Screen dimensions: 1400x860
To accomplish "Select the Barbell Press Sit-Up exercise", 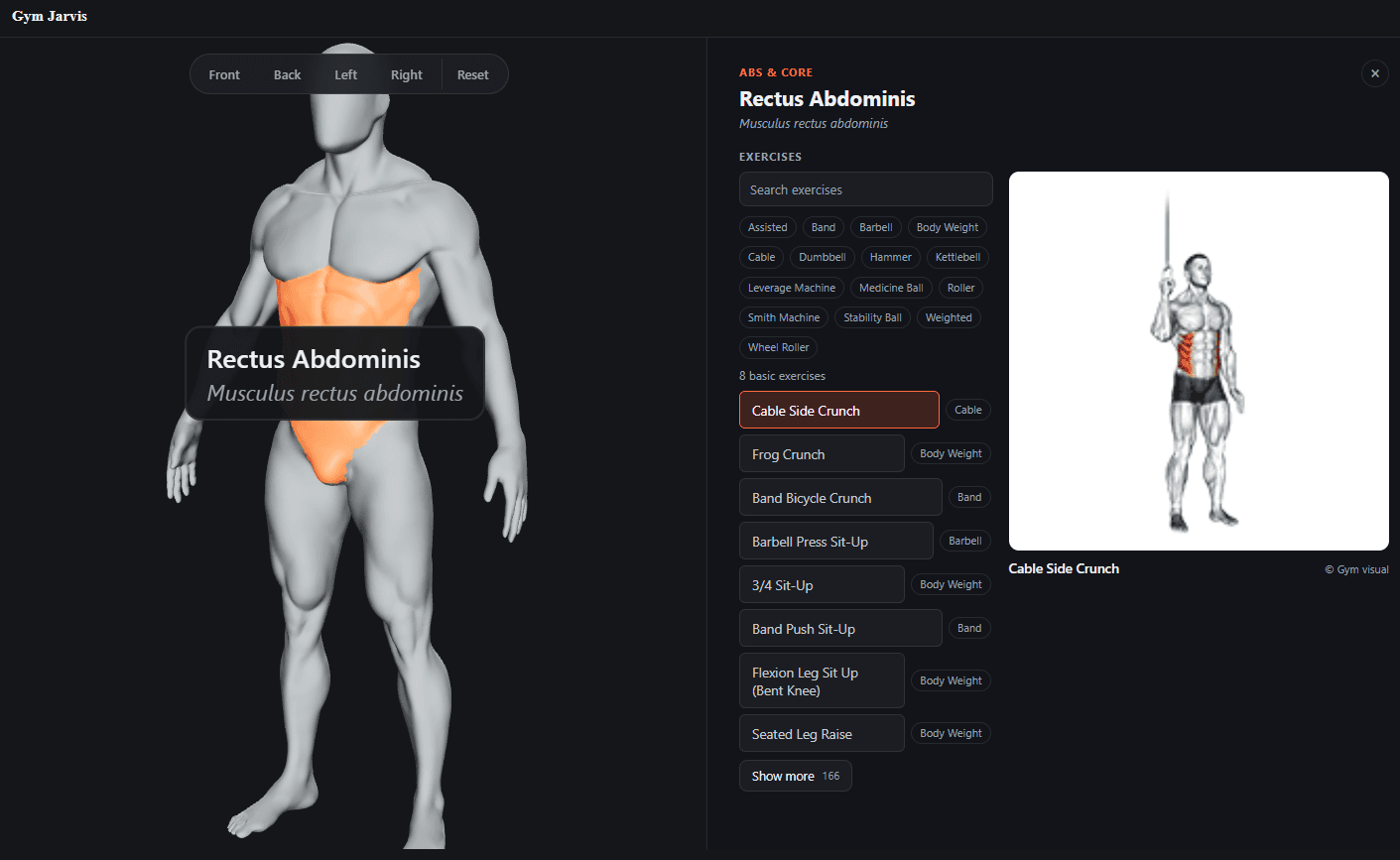I will tap(836, 541).
